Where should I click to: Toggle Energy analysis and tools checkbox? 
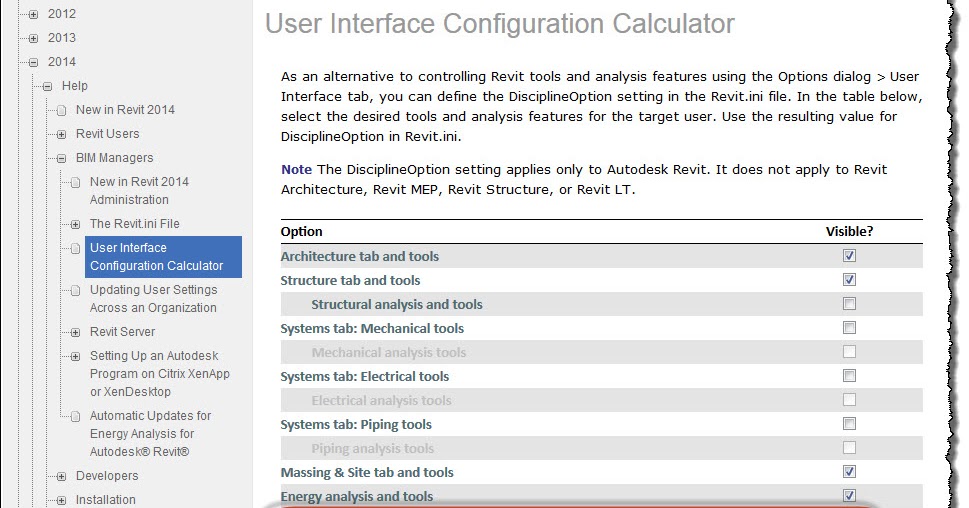tap(849, 496)
